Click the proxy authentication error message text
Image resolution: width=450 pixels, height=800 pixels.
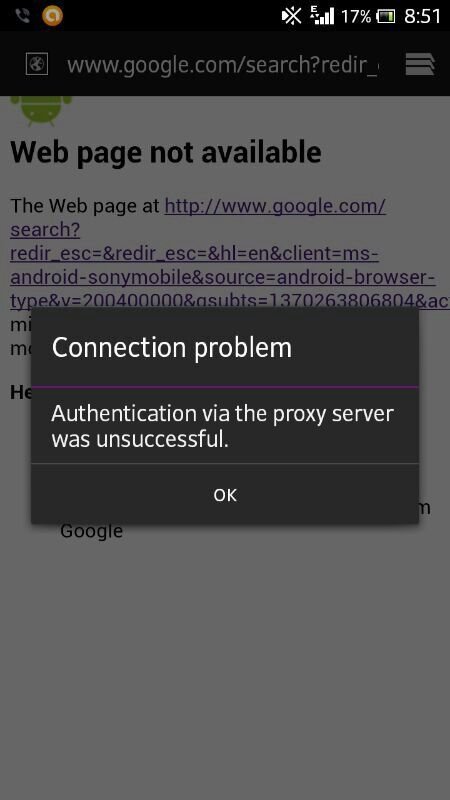[x=222, y=426]
